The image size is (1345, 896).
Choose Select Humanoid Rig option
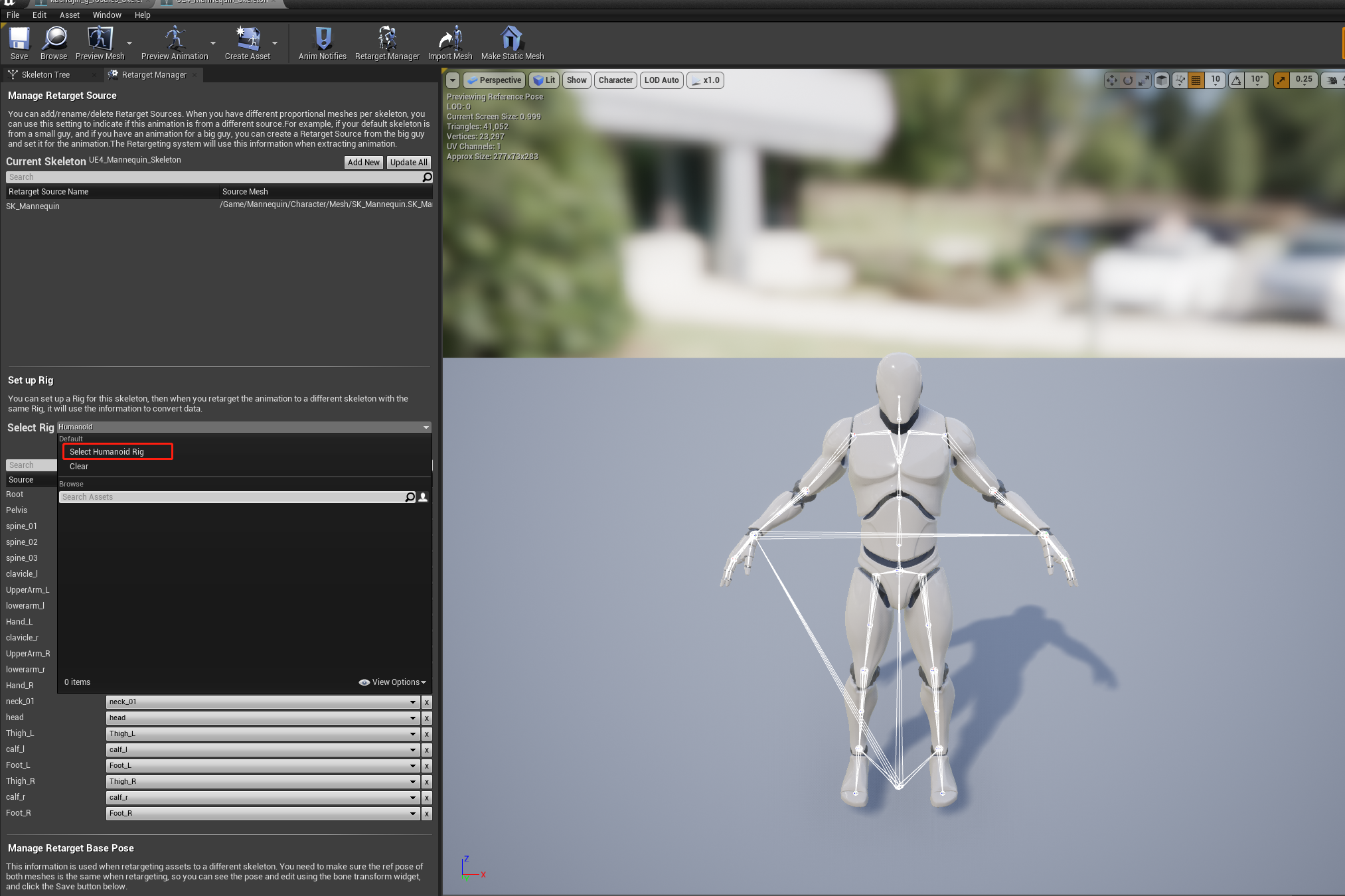(107, 452)
